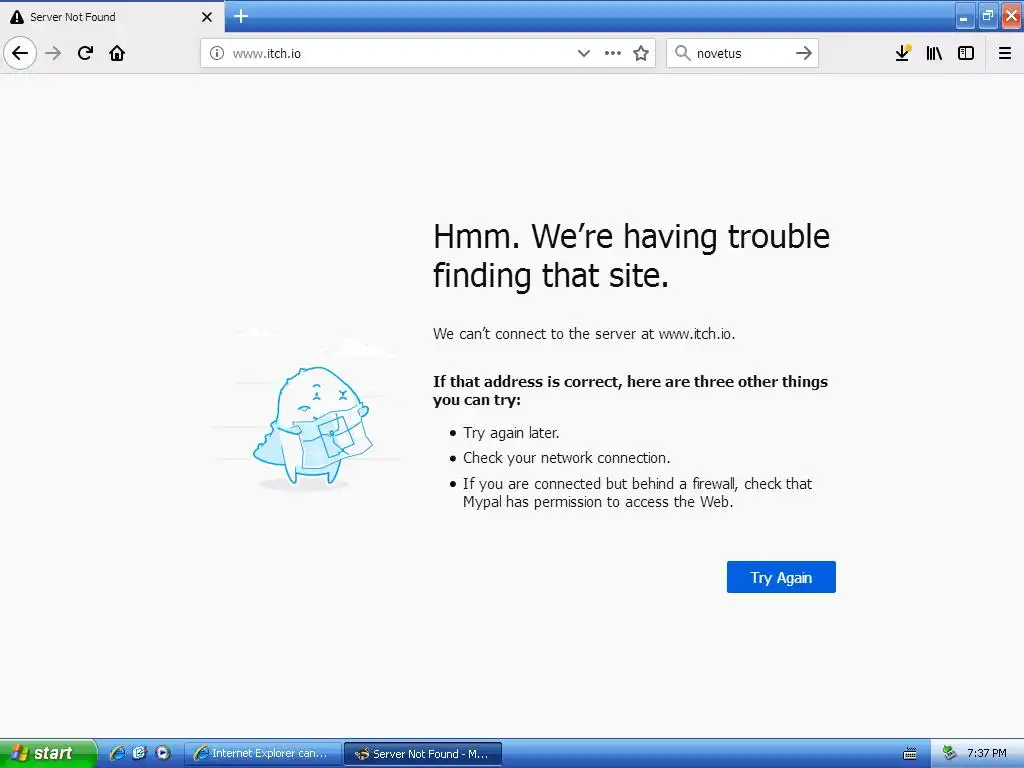Viewport: 1024px width, 768px height.
Task: Click the keyboard tray icon
Action: pyautogui.click(x=910, y=754)
